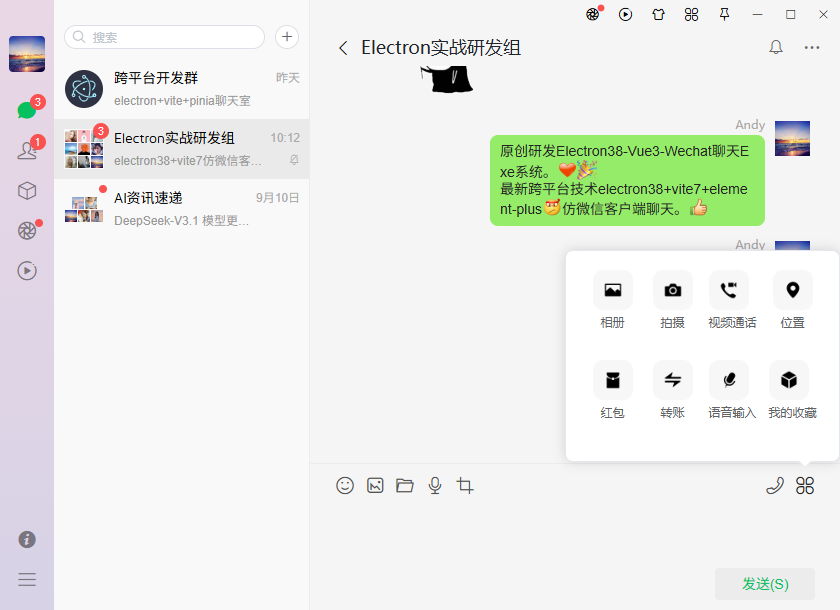The width and height of the screenshot is (840, 610).
Task: Click the muted bell icon on Electron实战研发组 row
Action: coord(294,160)
